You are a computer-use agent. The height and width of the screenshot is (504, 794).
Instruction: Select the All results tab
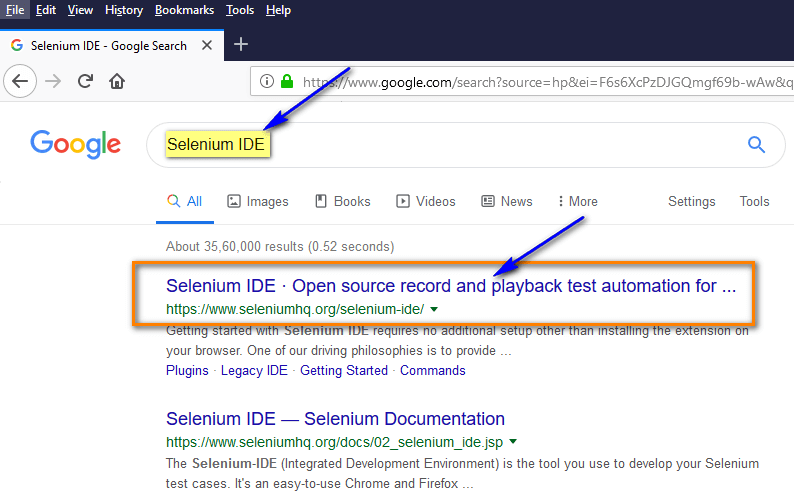[185, 202]
